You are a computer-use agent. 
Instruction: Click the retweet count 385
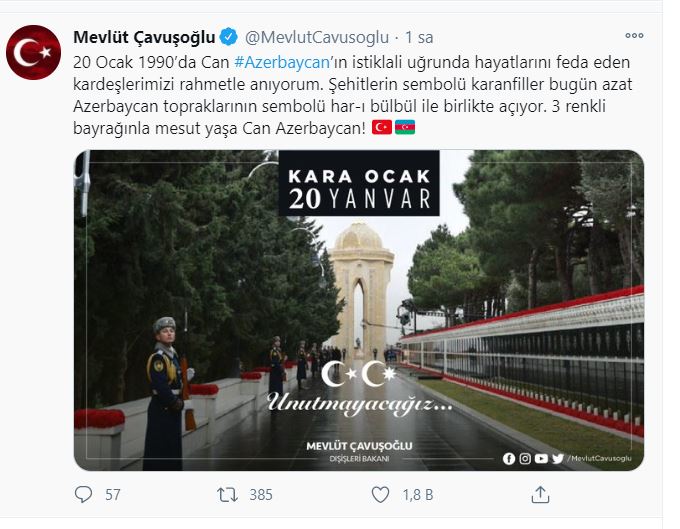[x=261, y=495]
